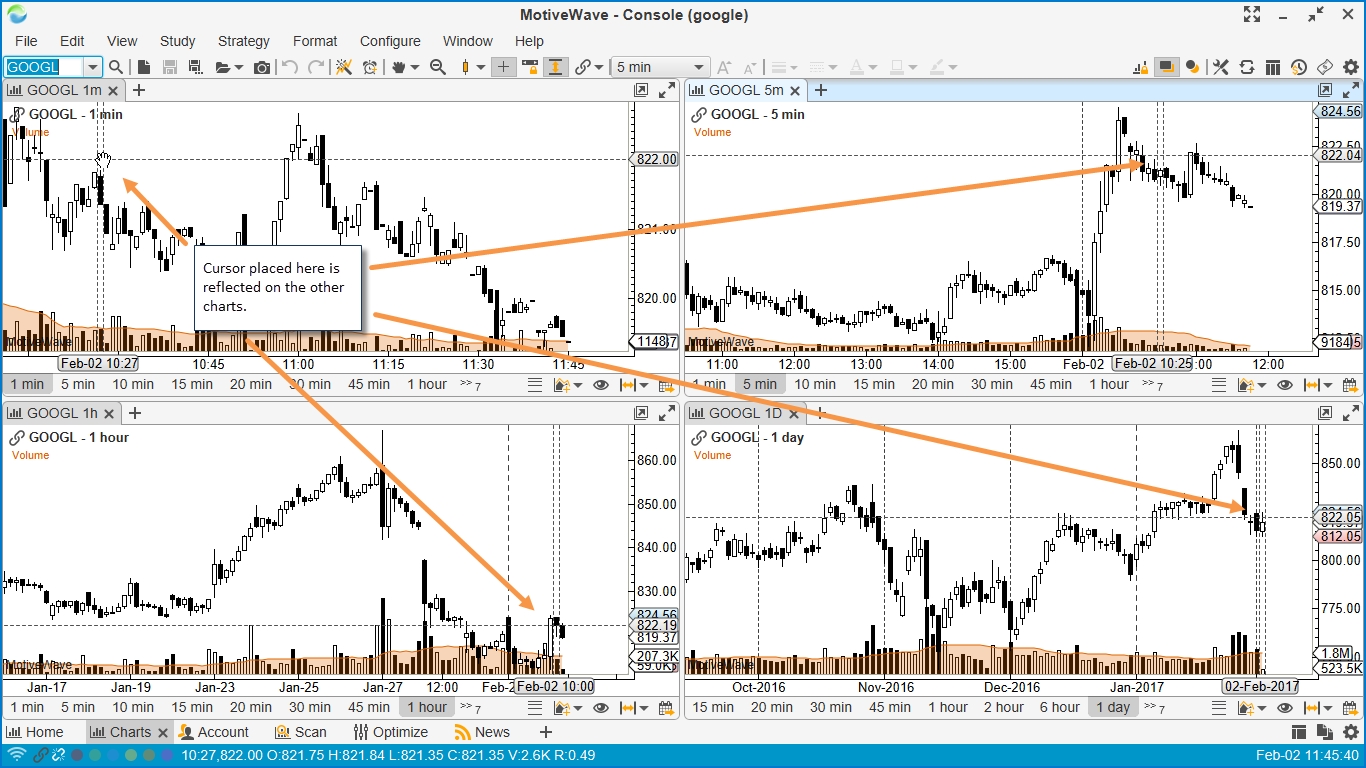Open the columns panel icon

[1272, 67]
